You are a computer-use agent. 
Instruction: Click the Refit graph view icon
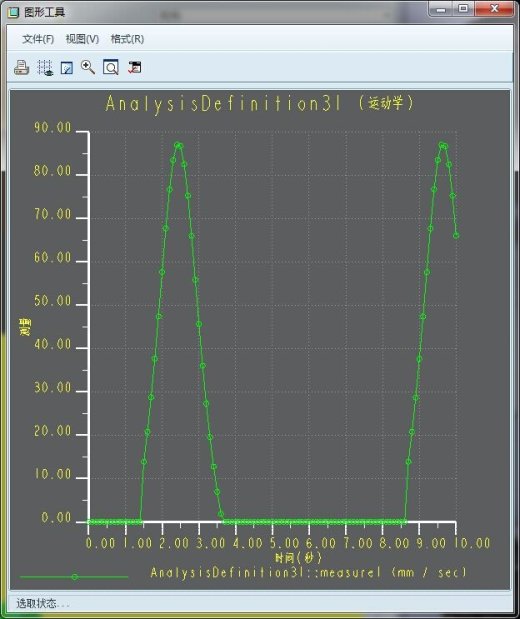[111, 67]
